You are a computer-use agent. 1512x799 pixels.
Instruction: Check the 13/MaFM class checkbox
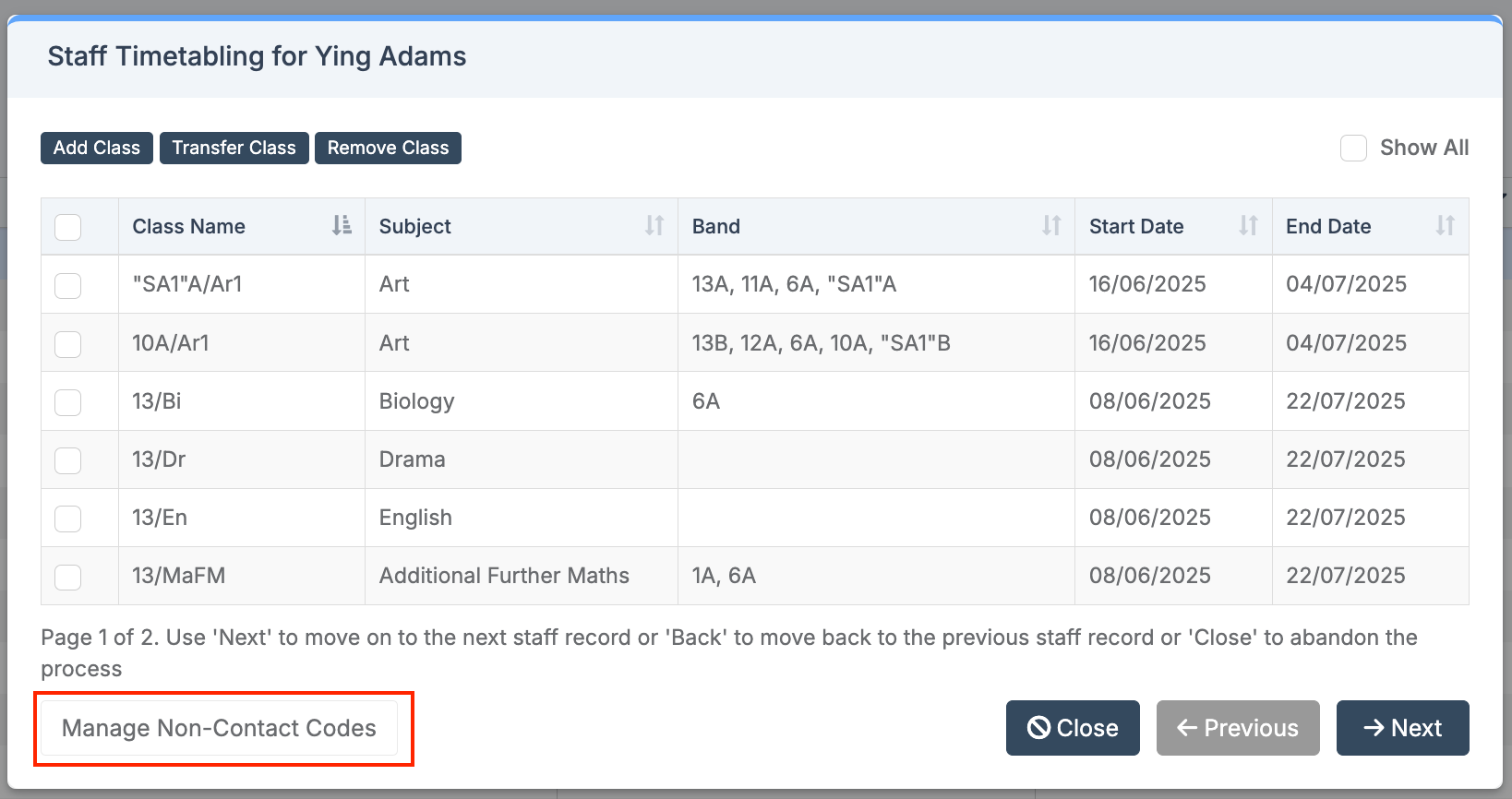coord(68,577)
